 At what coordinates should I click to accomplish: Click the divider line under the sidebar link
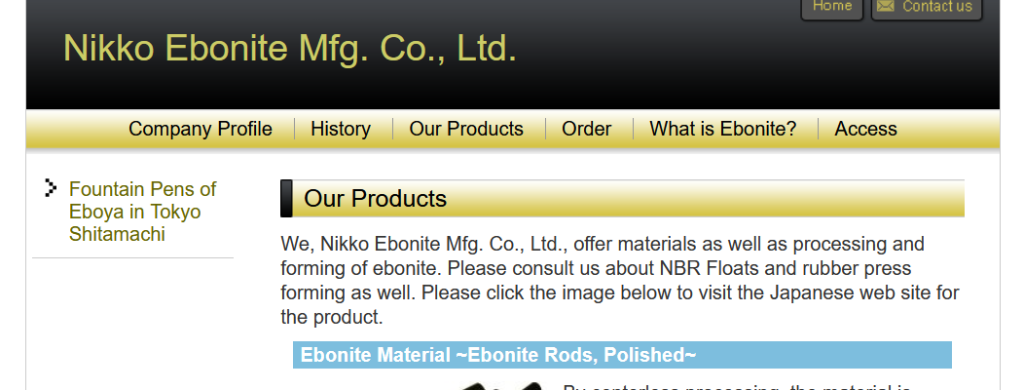pos(133,258)
